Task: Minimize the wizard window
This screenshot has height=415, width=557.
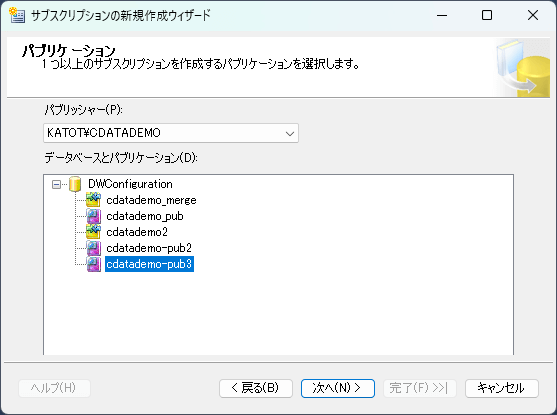Action: (442, 15)
